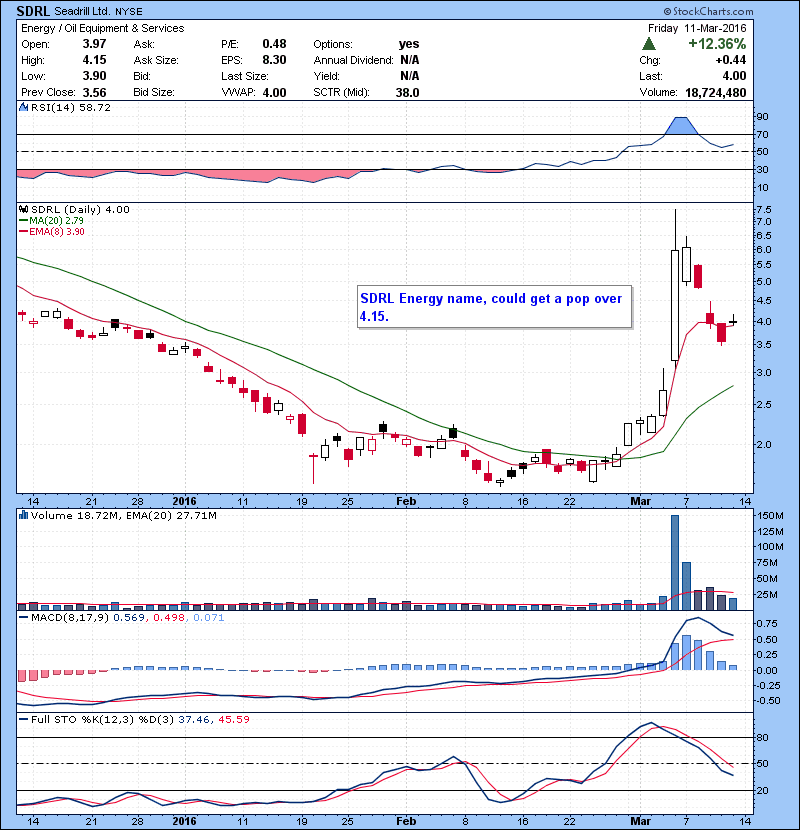Screen dimensions: 800x830
Task: Select the green MA(20) legend line marker
Action: tap(23, 221)
